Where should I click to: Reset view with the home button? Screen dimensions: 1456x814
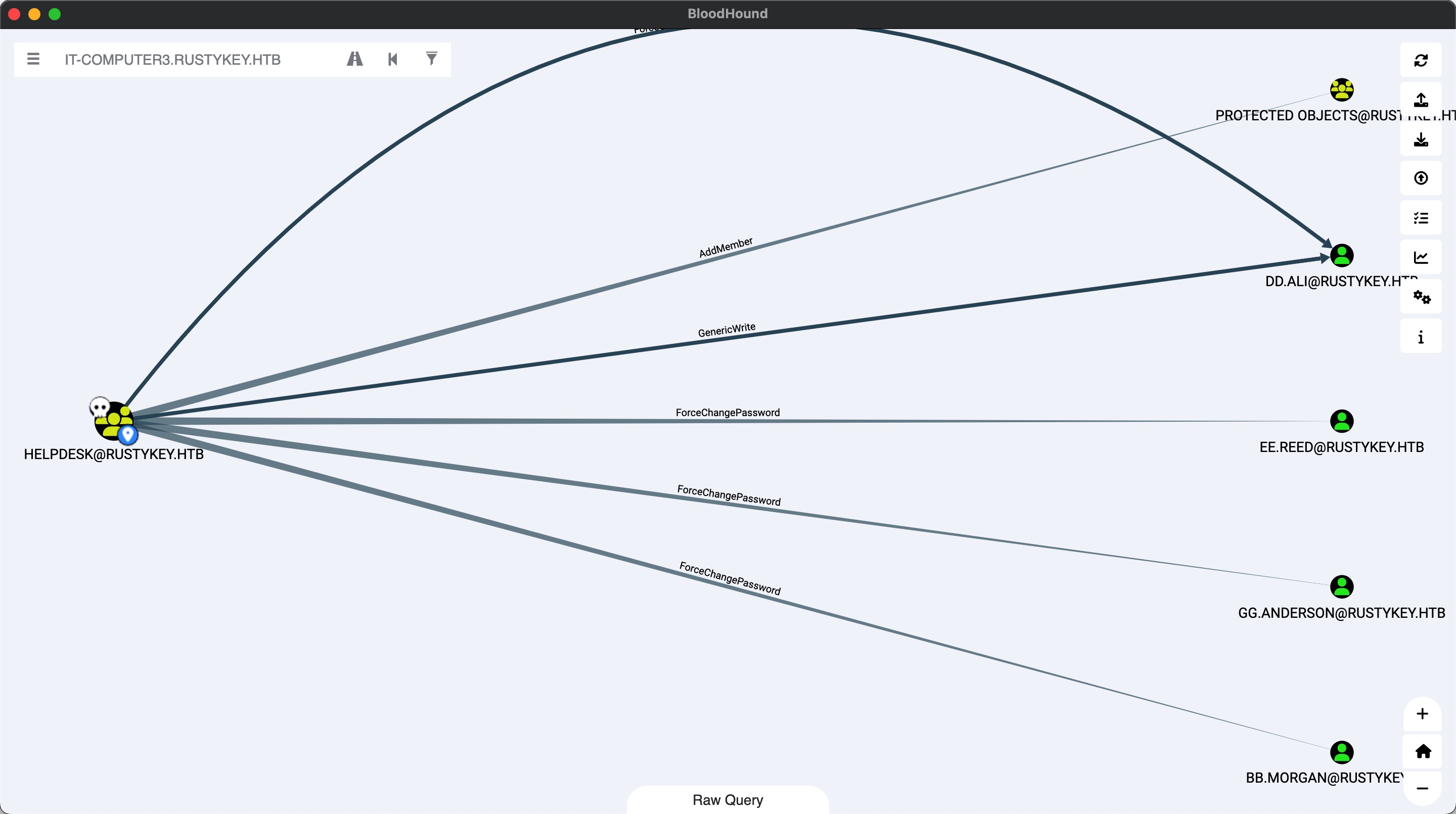click(x=1422, y=751)
